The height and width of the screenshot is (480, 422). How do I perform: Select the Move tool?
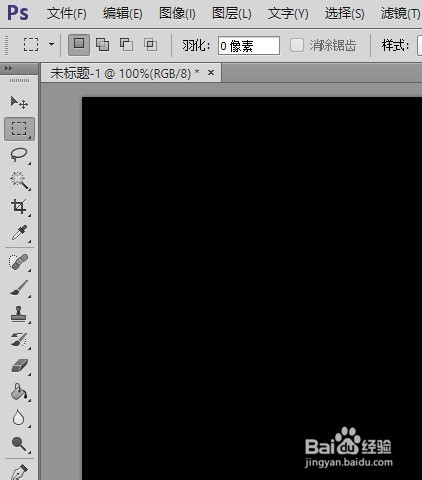[x=19, y=102]
